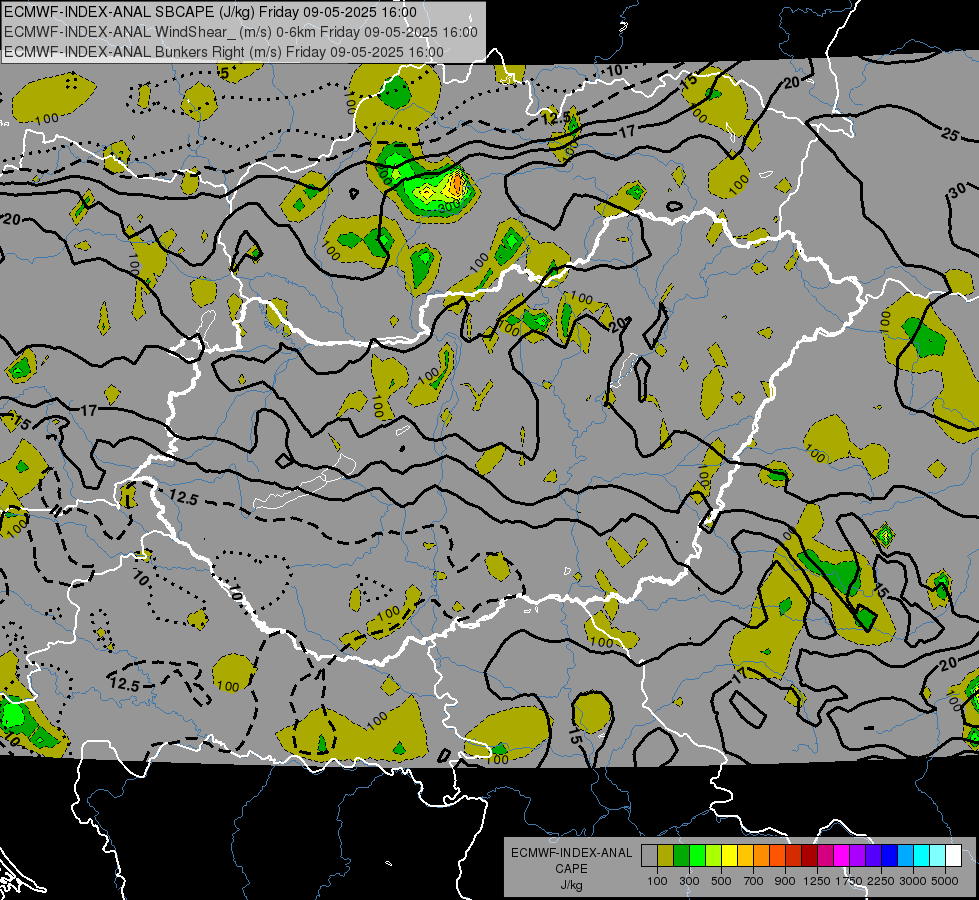Click the J/kg unit in the legend

coord(571,885)
